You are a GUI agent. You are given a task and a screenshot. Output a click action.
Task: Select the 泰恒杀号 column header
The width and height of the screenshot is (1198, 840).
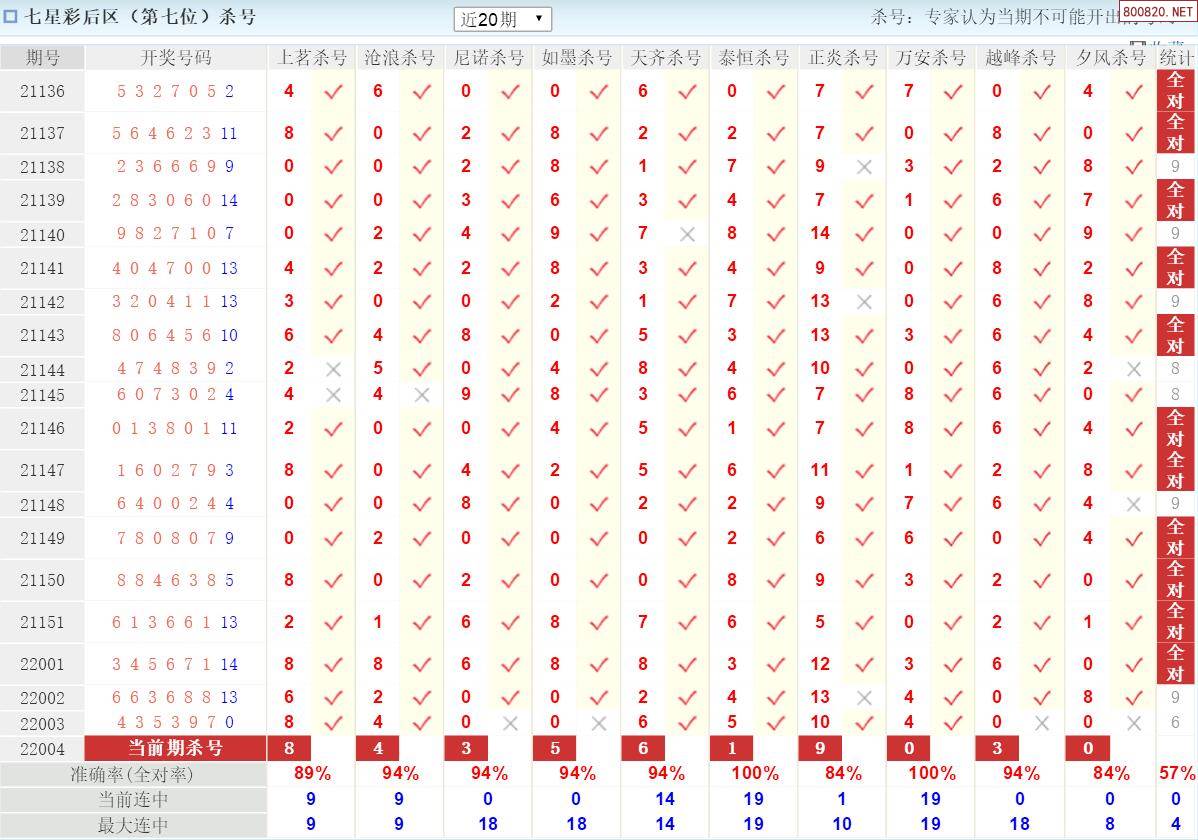[754, 57]
